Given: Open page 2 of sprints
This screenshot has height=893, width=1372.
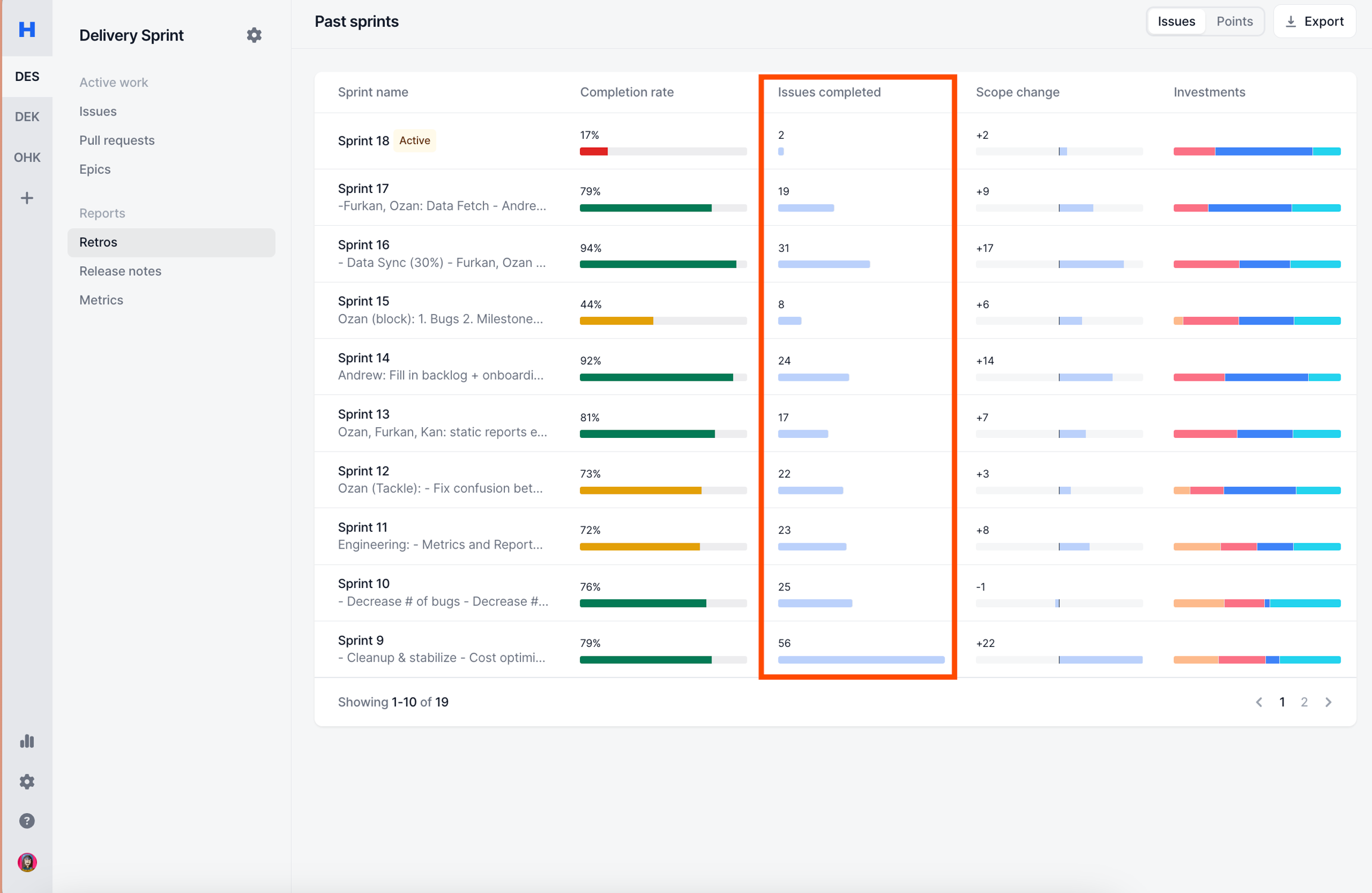Looking at the screenshot, I should (1304, 702).
